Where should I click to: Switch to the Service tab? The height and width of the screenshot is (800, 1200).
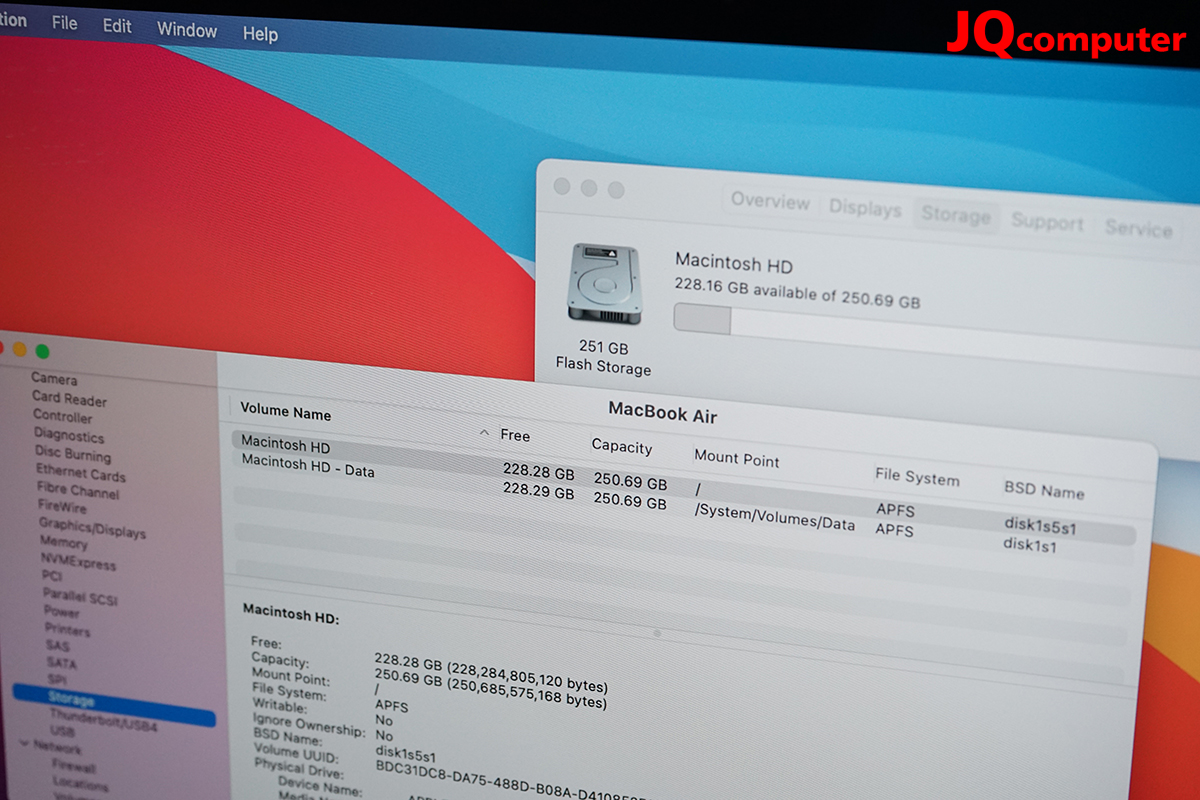click(x=1138, y=229)
